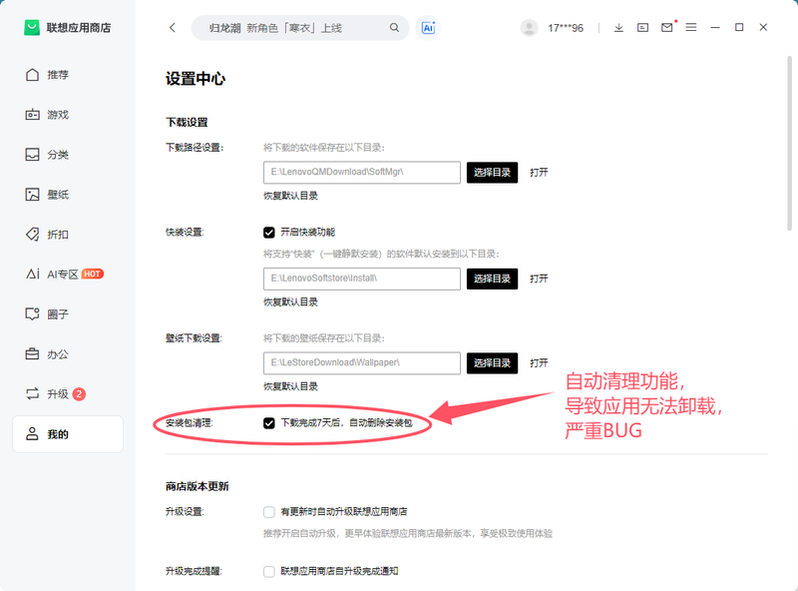Image resolution: width=798 pixels, height=591 pixels.
Task: Click the 分类 inbox icon
Action: coord(32,154)
